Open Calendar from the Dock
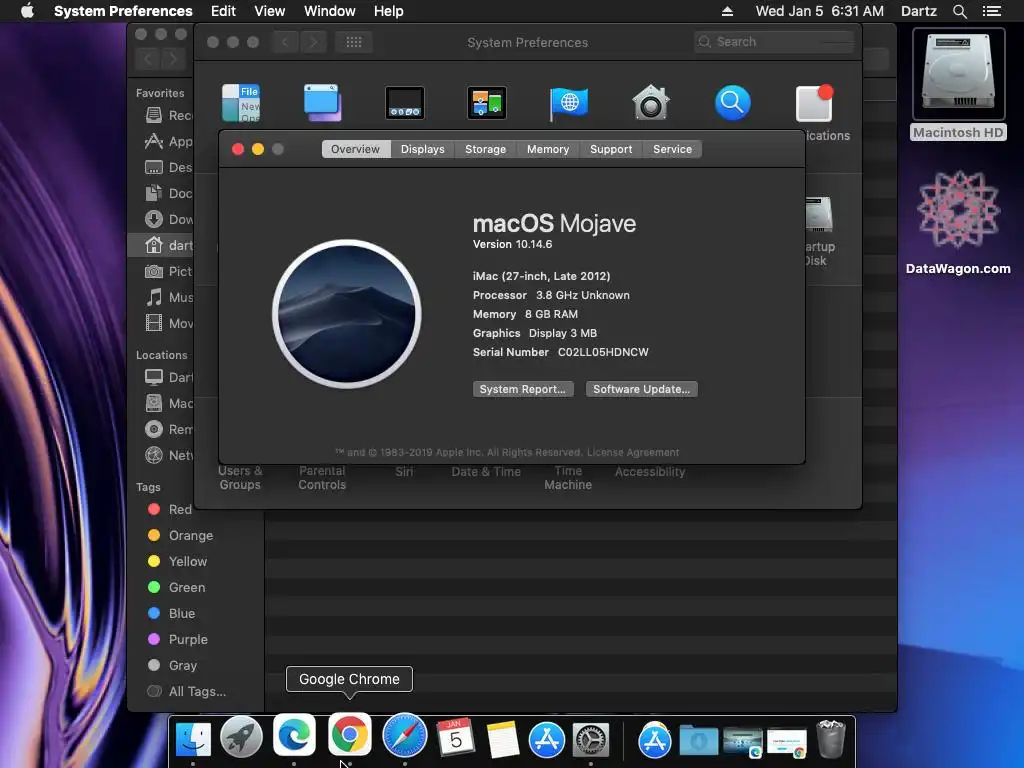Image resolution: width=1024 pixels, height=768 pixels. [455, 739]
